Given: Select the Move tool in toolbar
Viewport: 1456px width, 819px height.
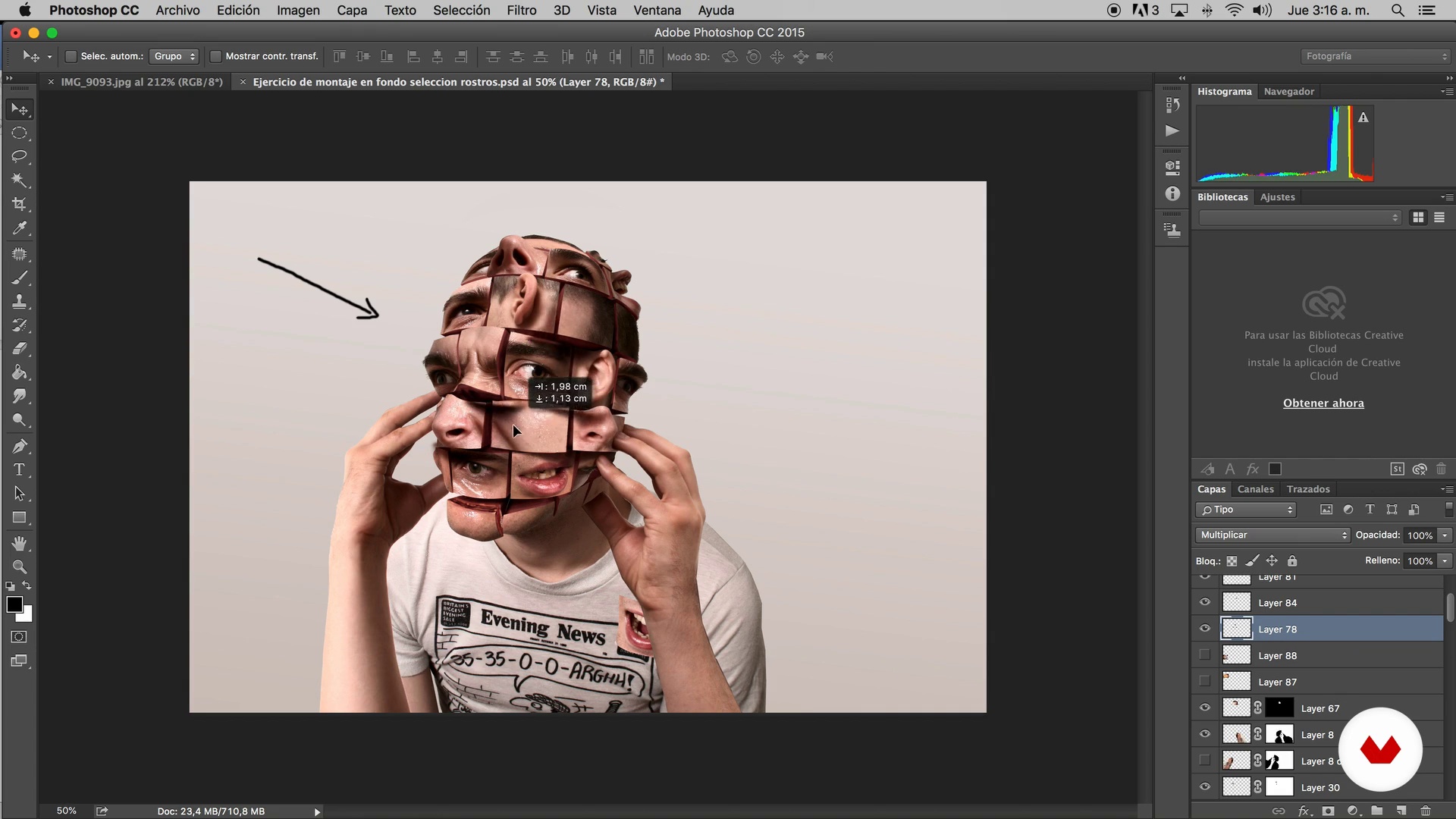Looking at the screenshot, I should point(20,110).
